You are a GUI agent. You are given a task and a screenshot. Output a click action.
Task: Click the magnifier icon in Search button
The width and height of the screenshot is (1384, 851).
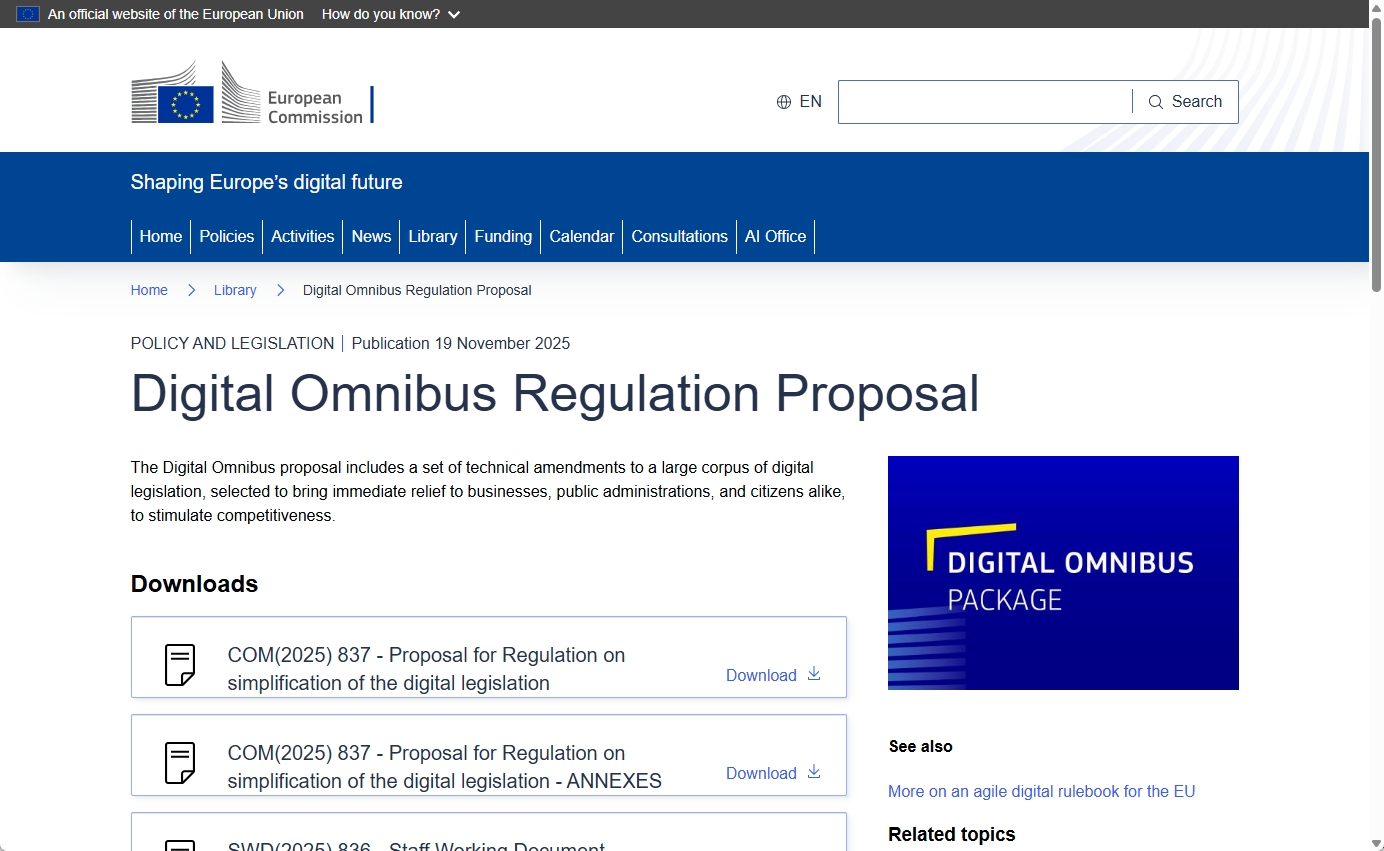[1155, 102]
